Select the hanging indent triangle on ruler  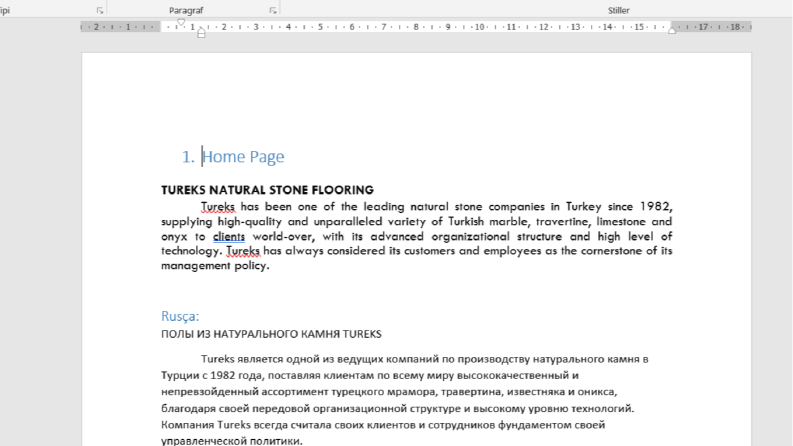point(201,30)
